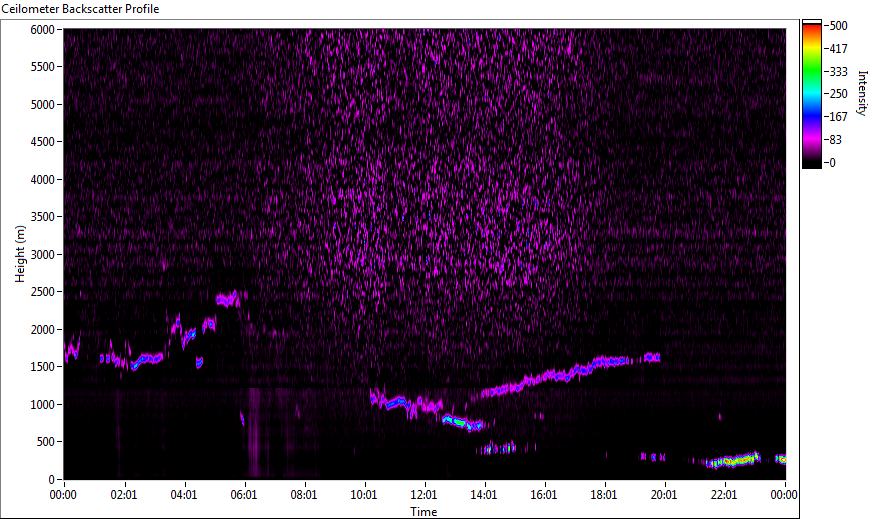Select the 0 color scale marker
This screenshot has height=519, width=872.
coord(833,162)
